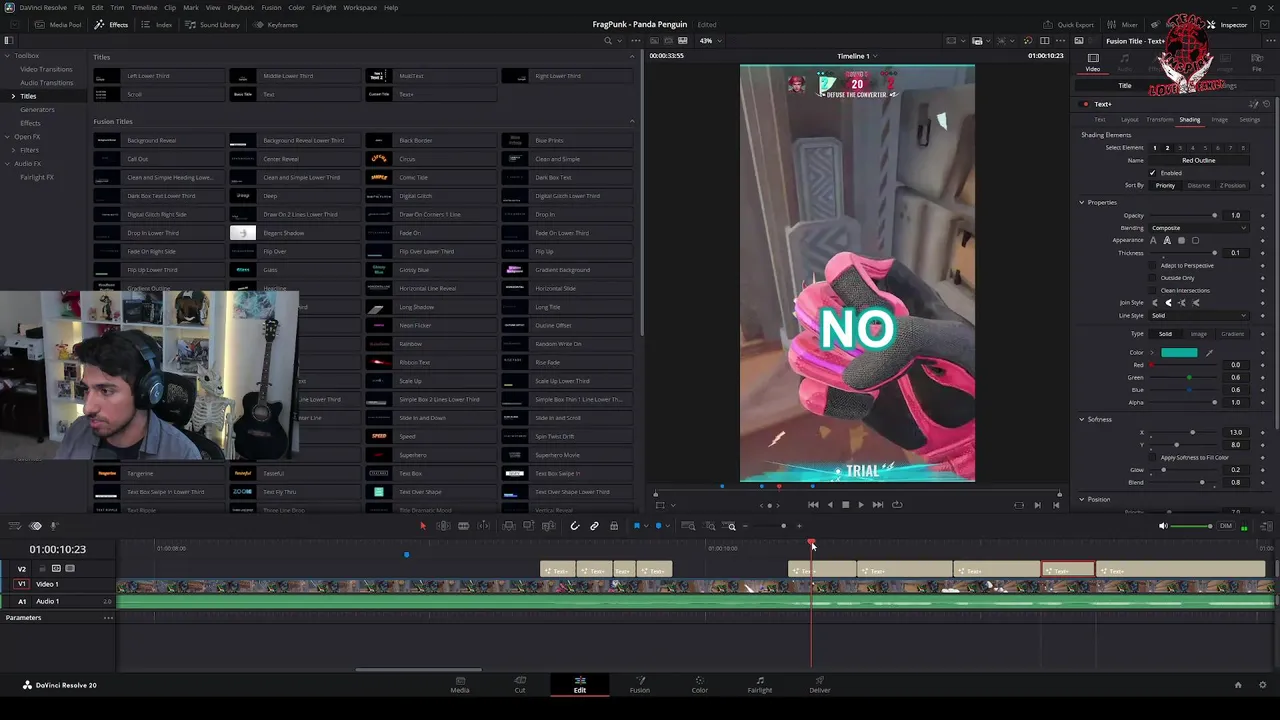Open the Line Style Solid dropdown
The image size is (1280, 720).
(x=1198, y=316)
